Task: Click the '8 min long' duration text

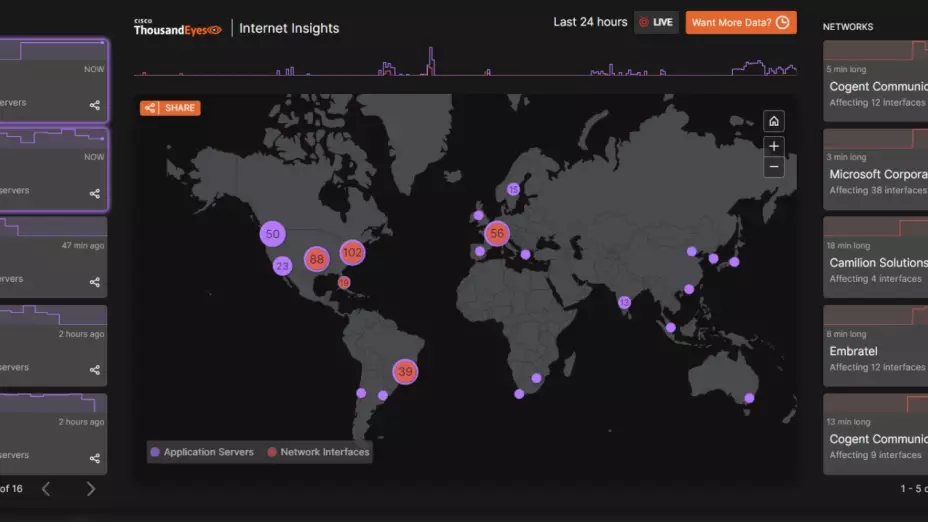Action: pyautogui.click(x=846, y=334)
